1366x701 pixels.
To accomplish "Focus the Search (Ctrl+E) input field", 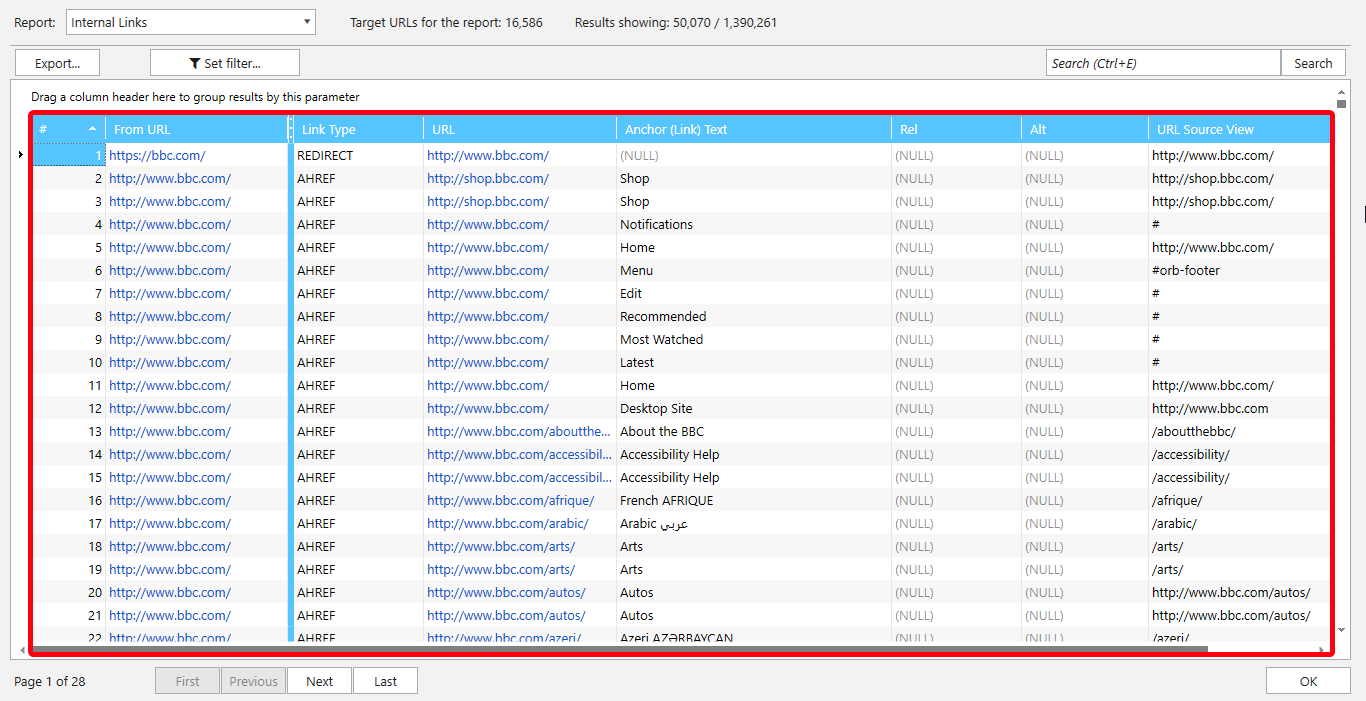I will coord(1163,63).
